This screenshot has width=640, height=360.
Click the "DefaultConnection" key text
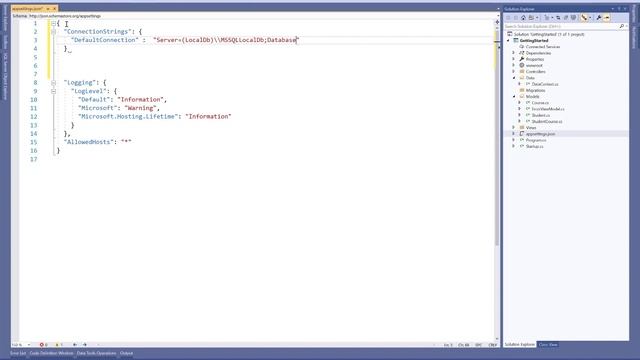pos(105,40)
